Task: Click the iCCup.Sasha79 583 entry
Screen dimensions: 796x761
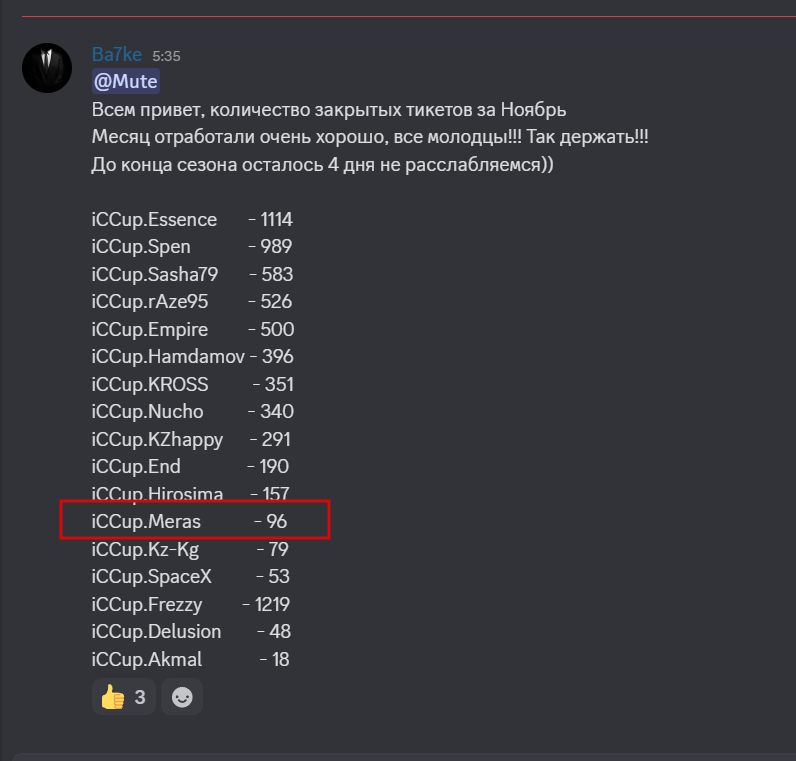Action: point(191,274)
